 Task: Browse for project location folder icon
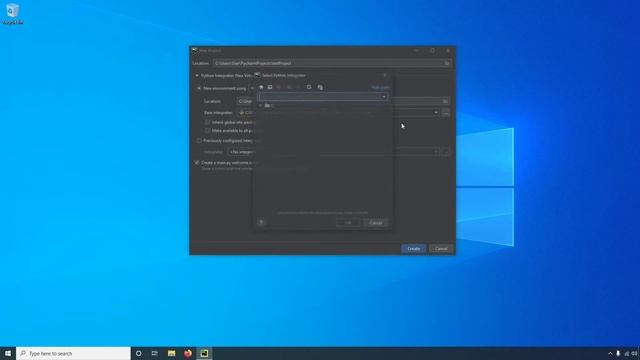pyautogui.click(x=447, y=63)
